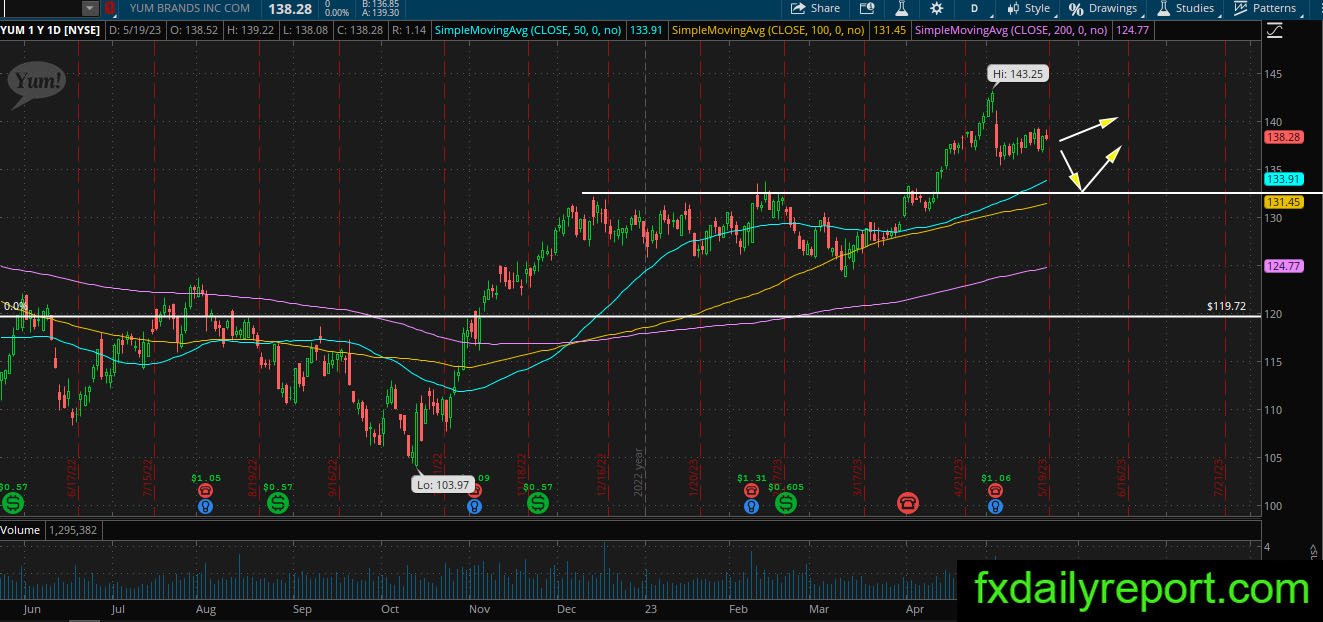This screenshot has height=622, width=1323.
Task: Open the news clock icon in toolbar
Action: click(x=867, y=8)
